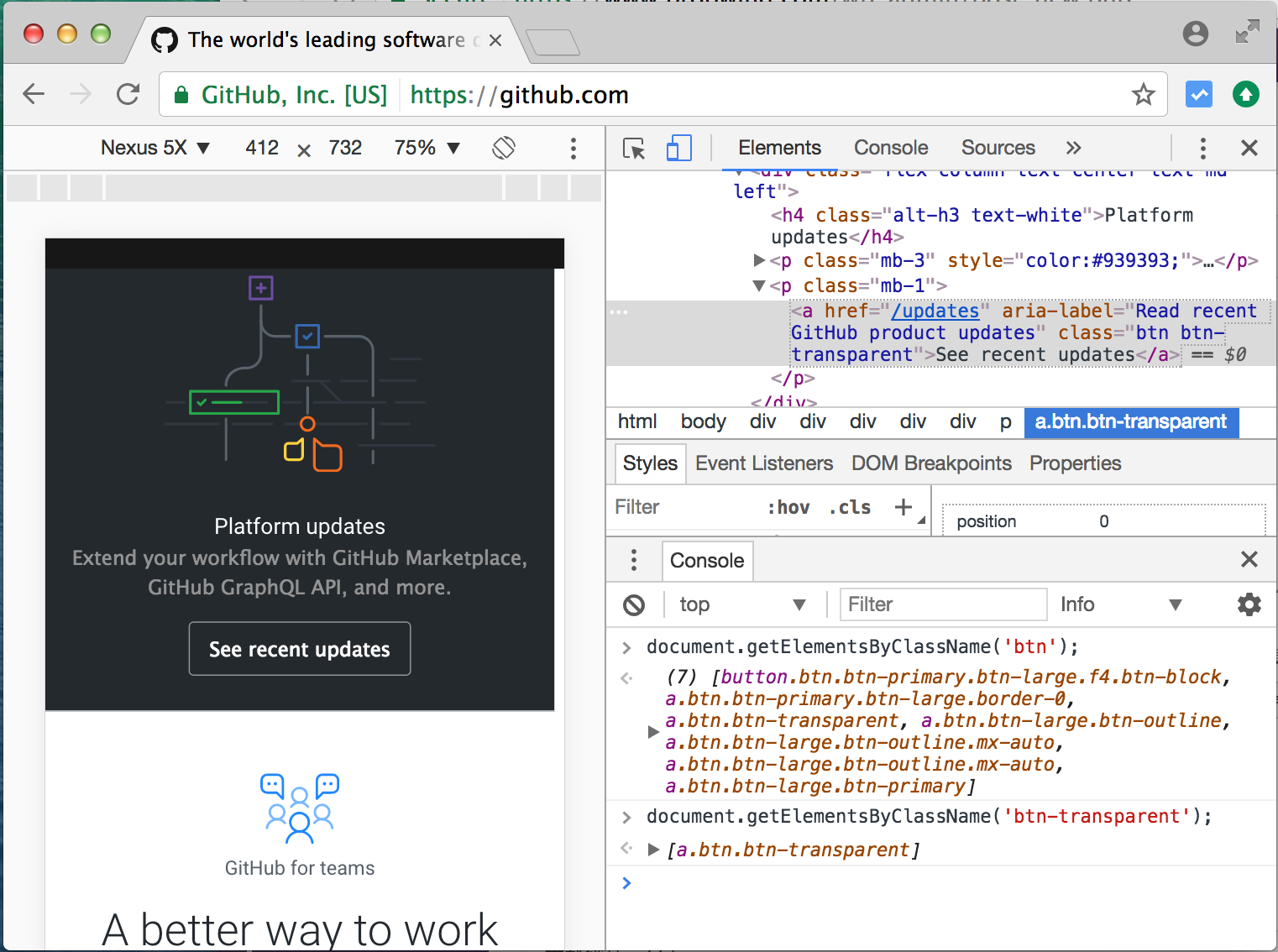Edit the viewport width 412
This screenshot has height=952, width=1278.
(262, 148)
